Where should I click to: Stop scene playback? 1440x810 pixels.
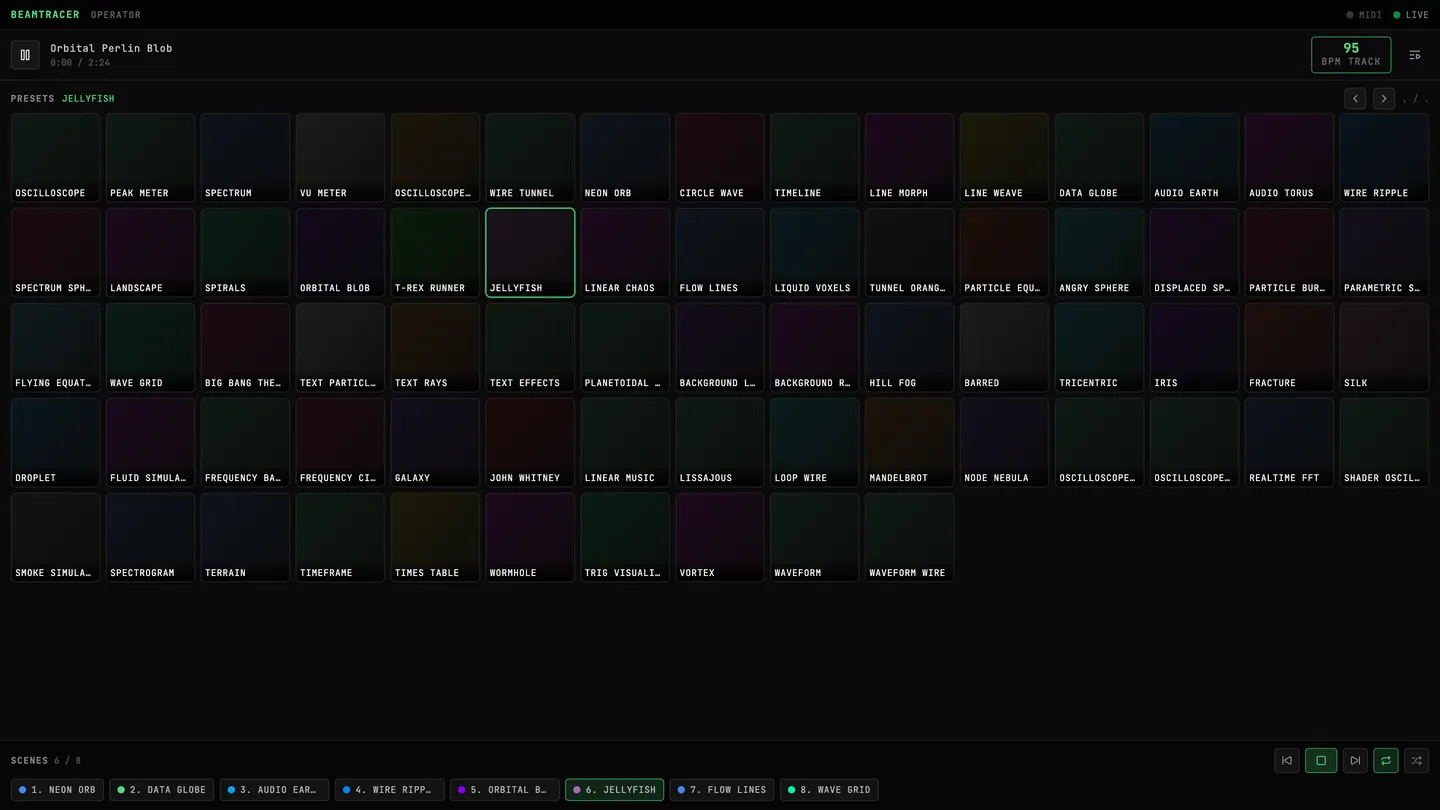1321,760
